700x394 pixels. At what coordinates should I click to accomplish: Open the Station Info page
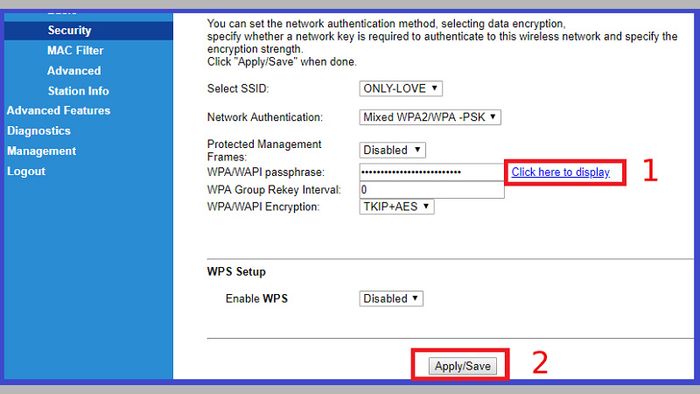[x=78, y=91]
